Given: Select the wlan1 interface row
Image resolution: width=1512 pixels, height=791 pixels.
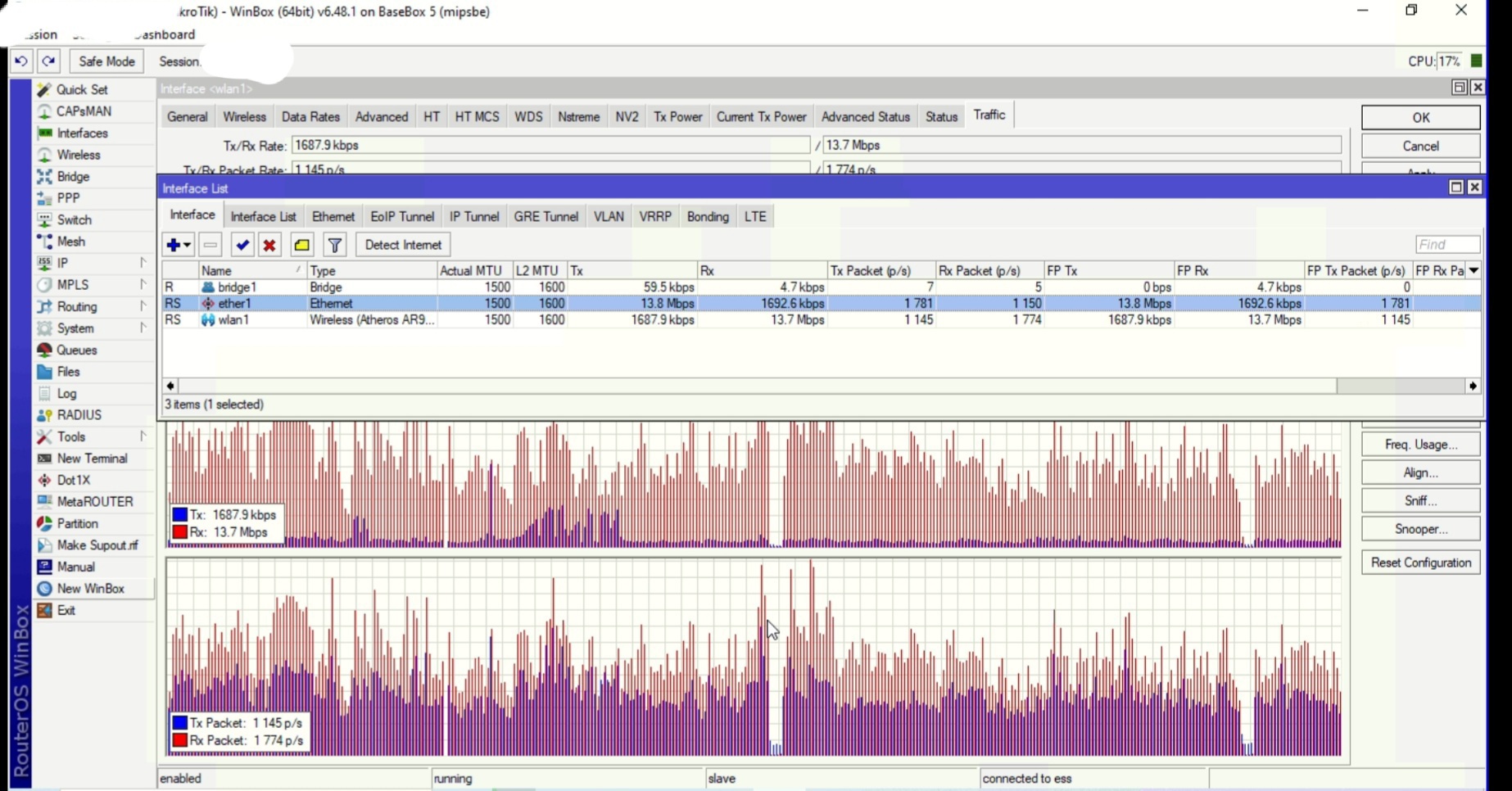Looking at the screenshot, I should [233, 320].
